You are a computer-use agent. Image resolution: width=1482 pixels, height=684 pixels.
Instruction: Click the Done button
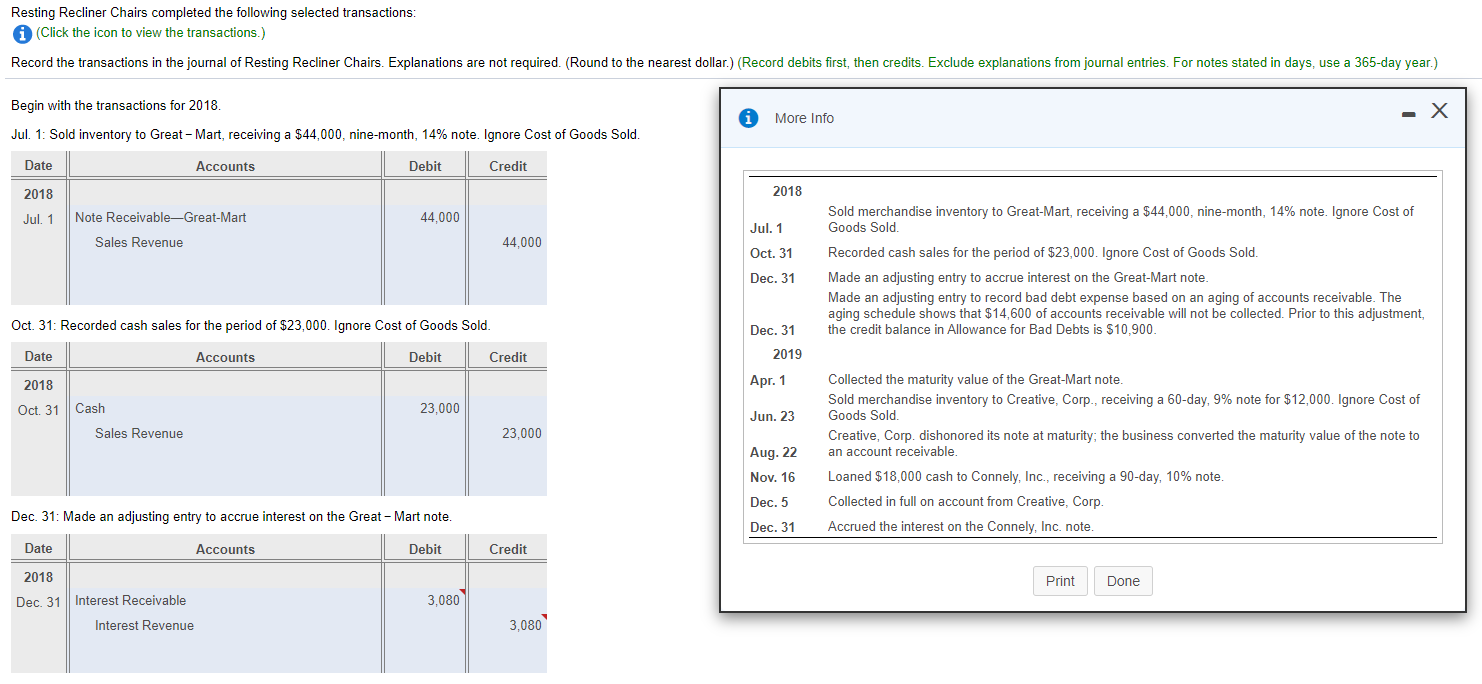1123,581
